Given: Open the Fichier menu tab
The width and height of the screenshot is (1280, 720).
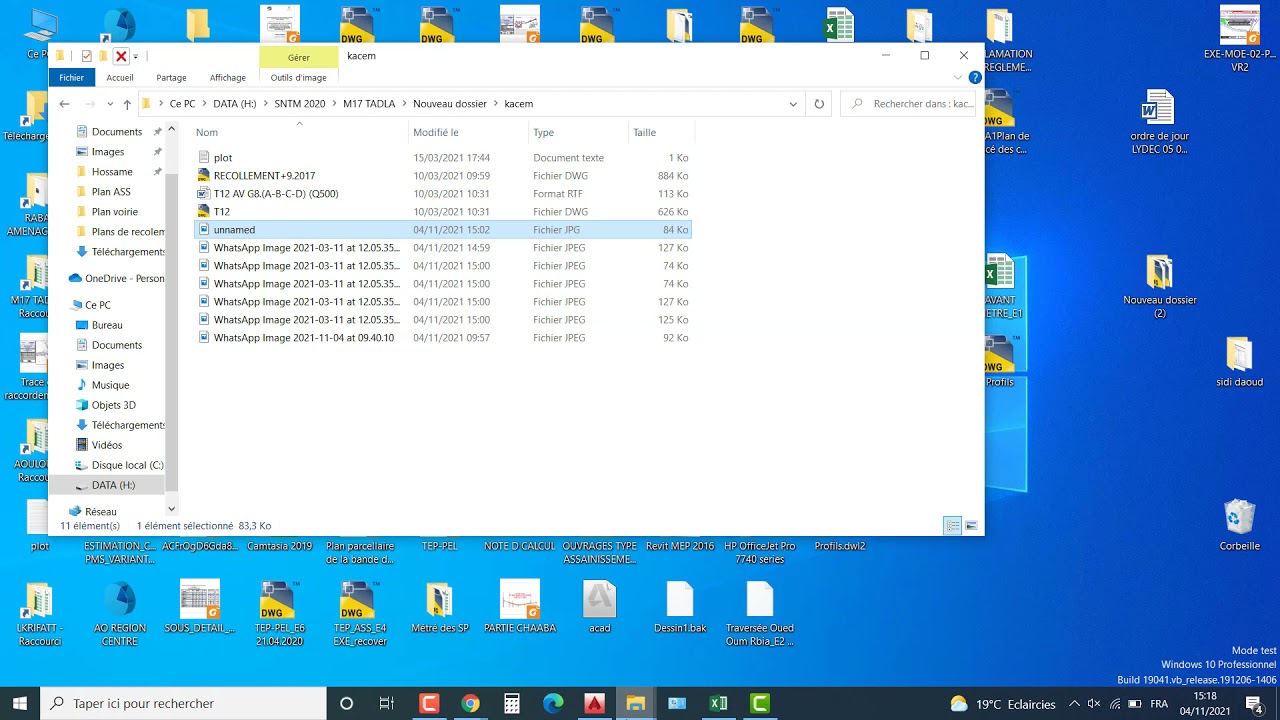Looking at the screenshot, I should pos(71,77).
